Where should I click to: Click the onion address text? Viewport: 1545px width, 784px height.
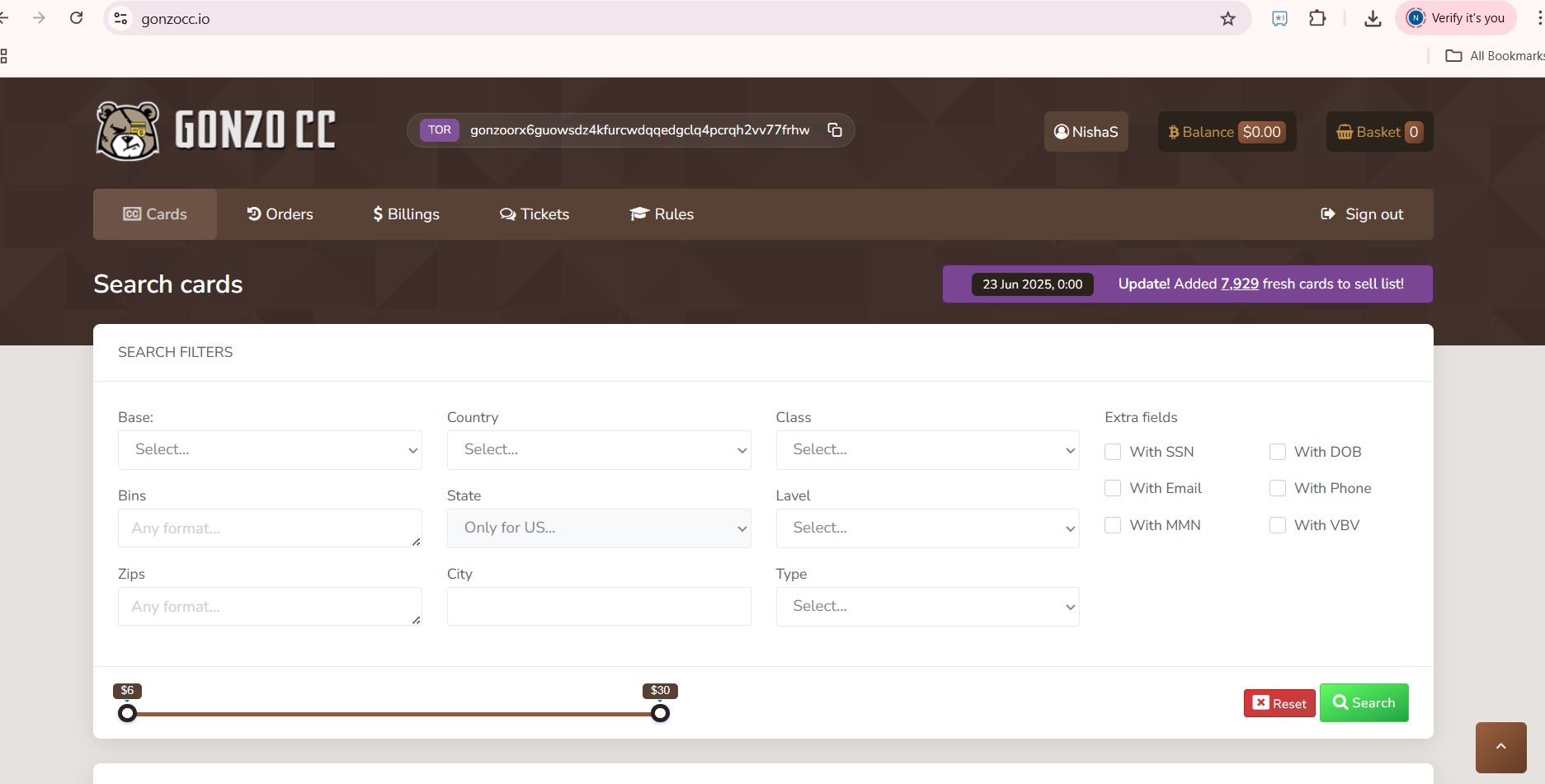click(640, 130)
